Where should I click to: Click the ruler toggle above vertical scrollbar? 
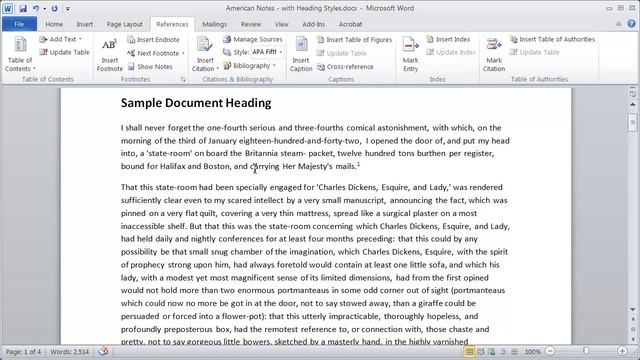coord(633,94)
